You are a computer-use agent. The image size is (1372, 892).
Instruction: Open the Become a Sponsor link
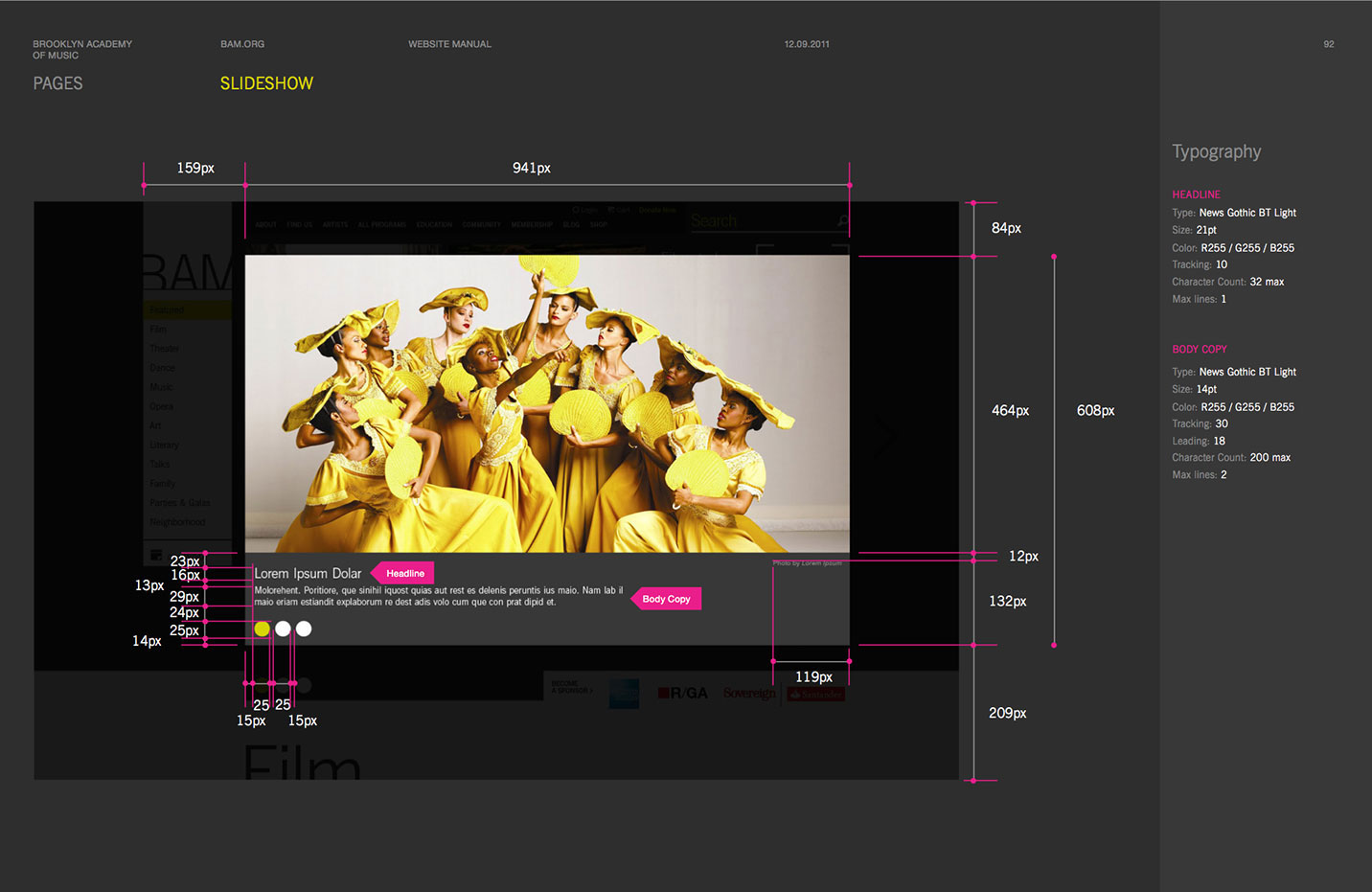(x=571, y=688)
